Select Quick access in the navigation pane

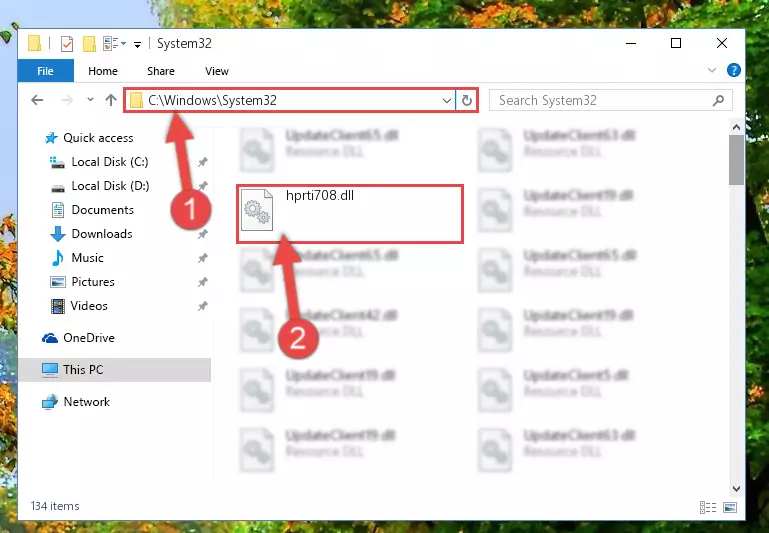click(x=98, y=138)
